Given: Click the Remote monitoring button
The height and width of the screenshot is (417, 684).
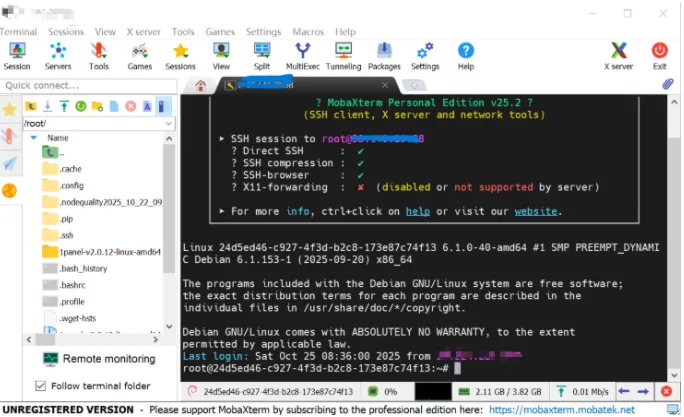Looking at the screenshot, I should click(x=99, y=359).
